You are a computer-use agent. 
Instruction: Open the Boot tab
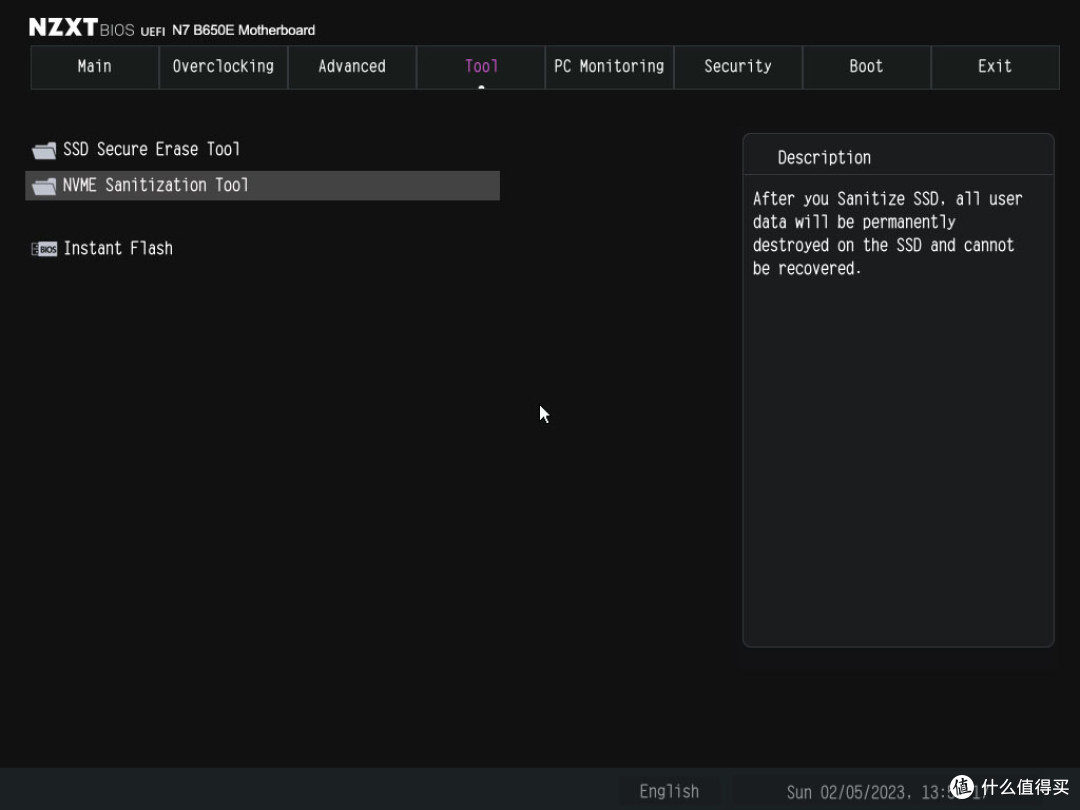pyautogui.click(x=866, y=67)
